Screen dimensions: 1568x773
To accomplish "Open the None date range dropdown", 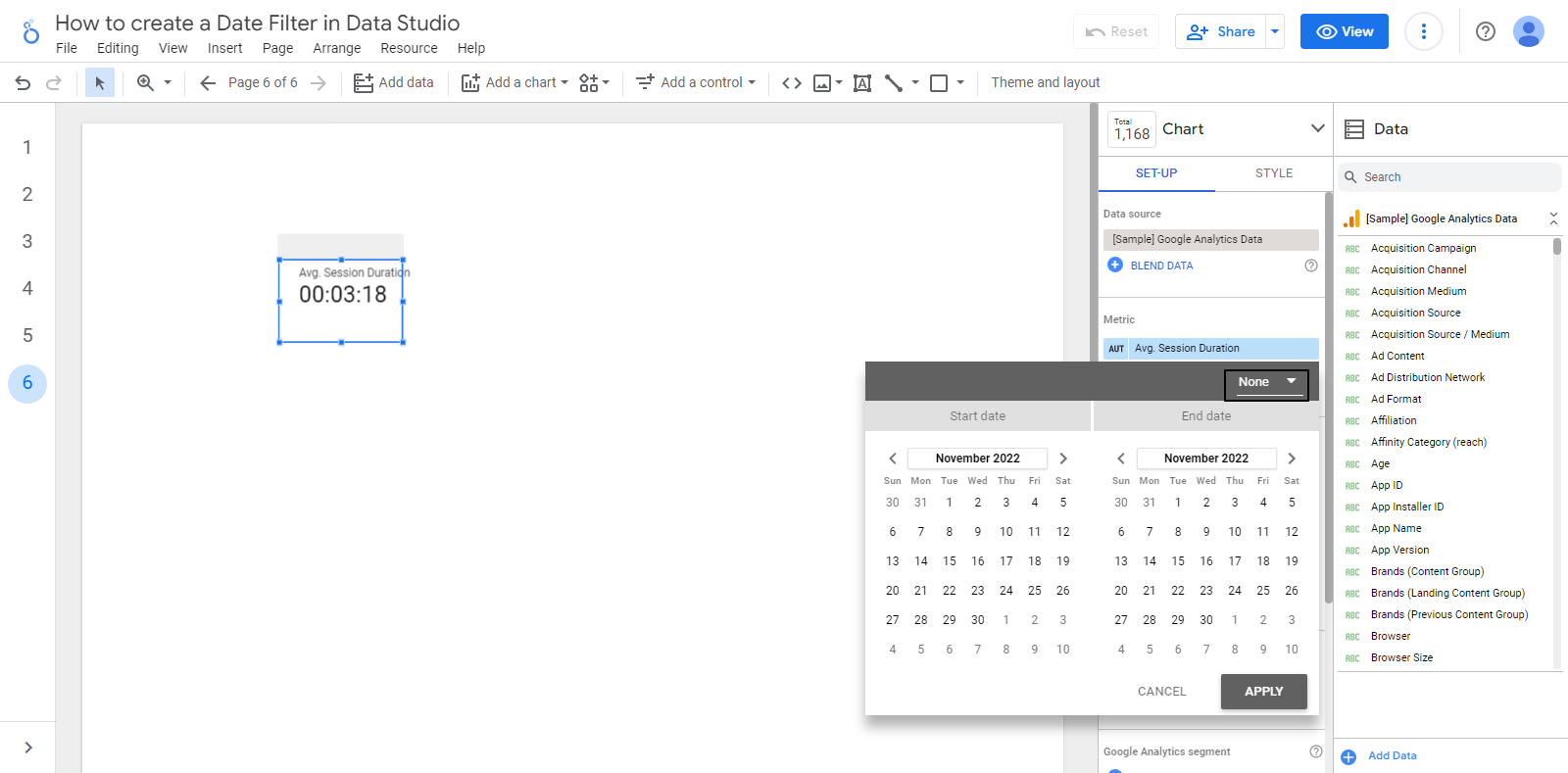I will pyautogui.click(x=1266, y=383).
